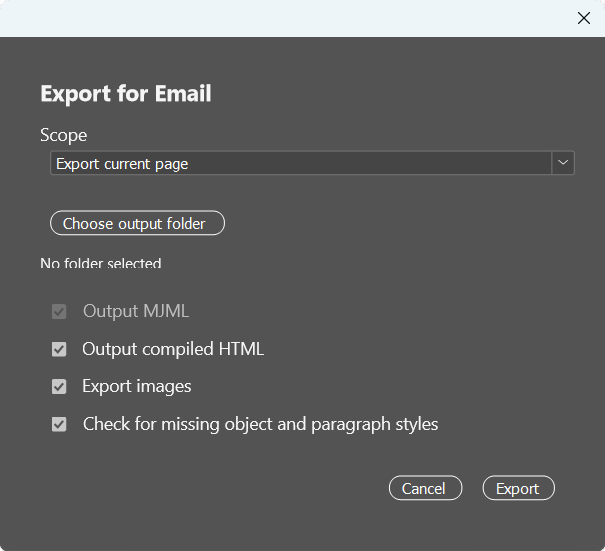Toggle the Export images checkbox

59,387
